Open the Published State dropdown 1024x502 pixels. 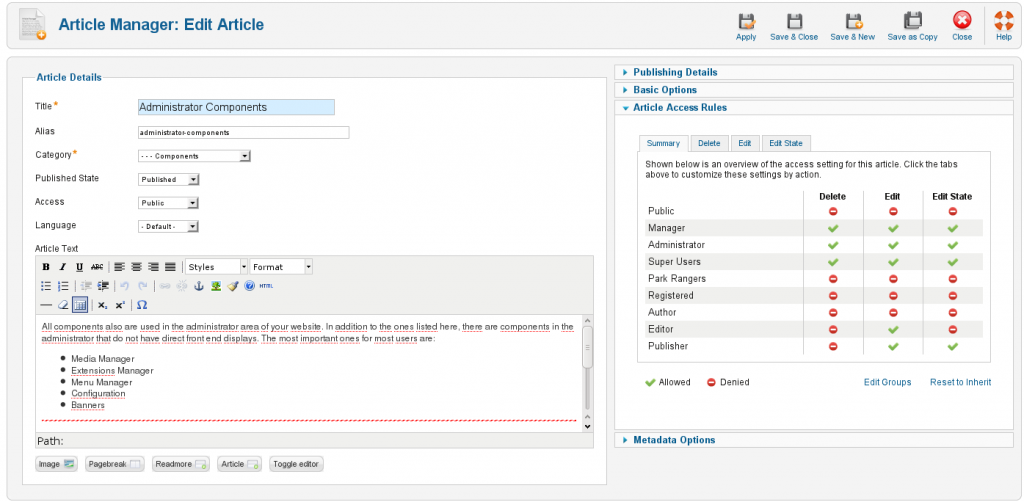168,180
